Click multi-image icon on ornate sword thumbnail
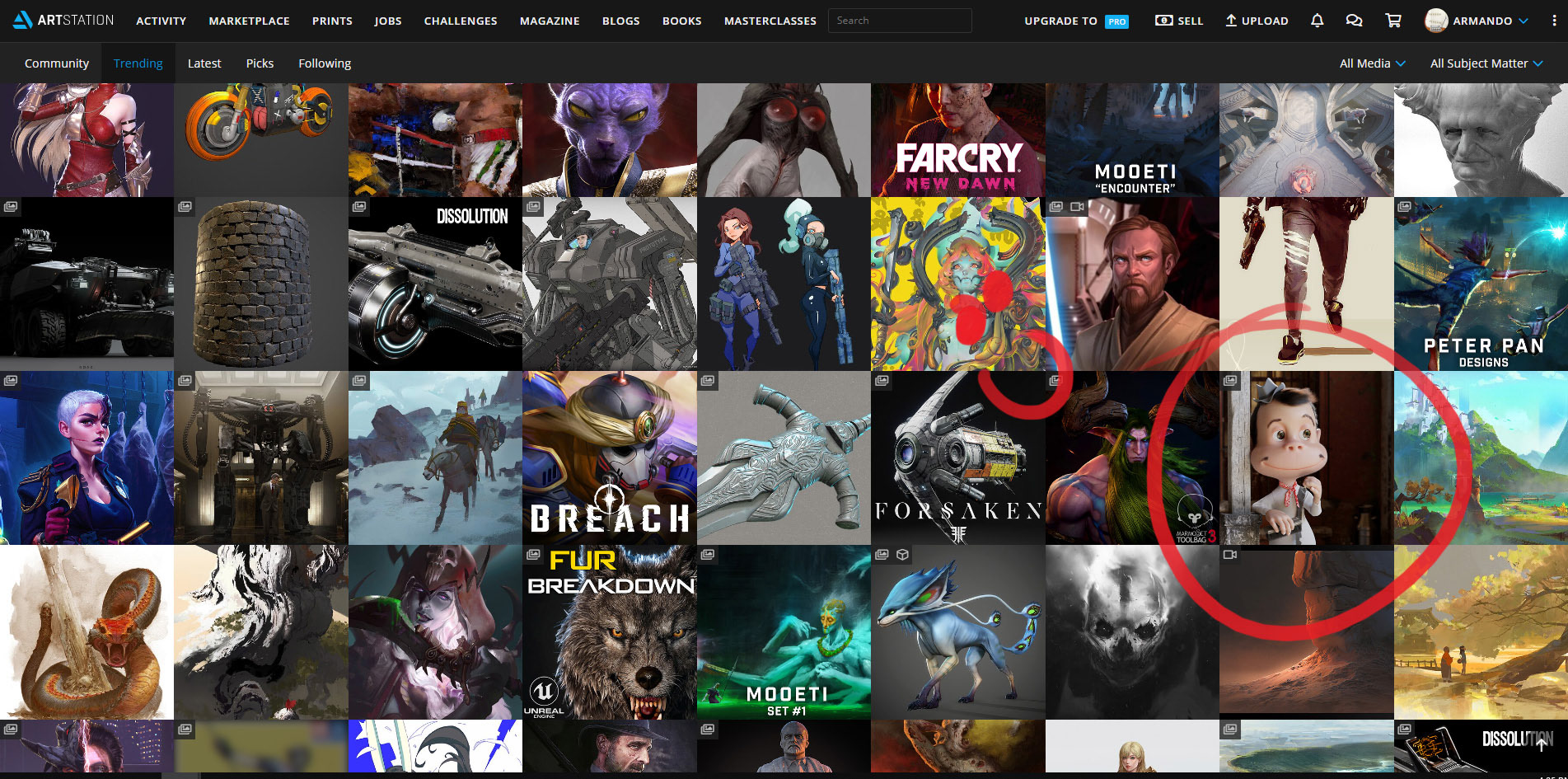This screenshot has height=779, width=1568. pyautogui.click(x=708, y=380)
